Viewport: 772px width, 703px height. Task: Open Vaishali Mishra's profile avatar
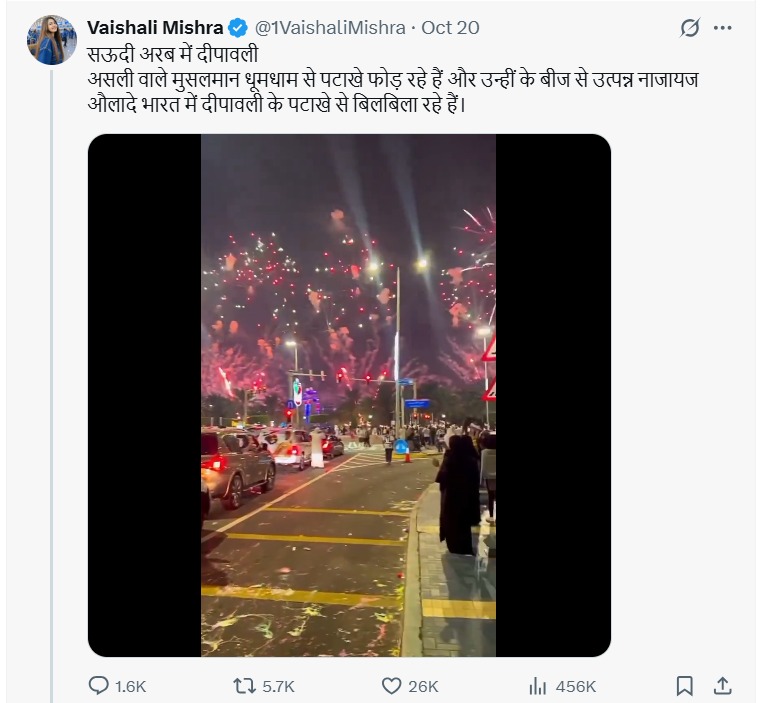[x=52, y=40]
